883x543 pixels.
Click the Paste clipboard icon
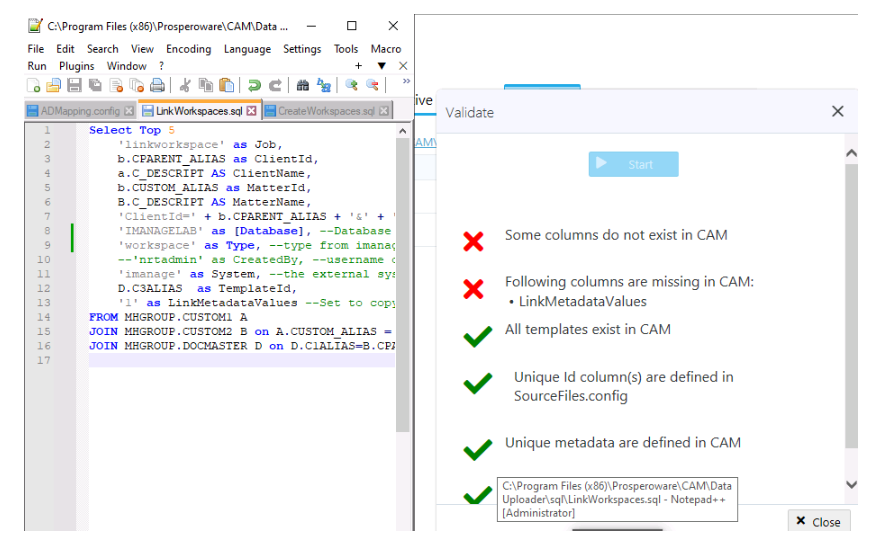point(226,85)
